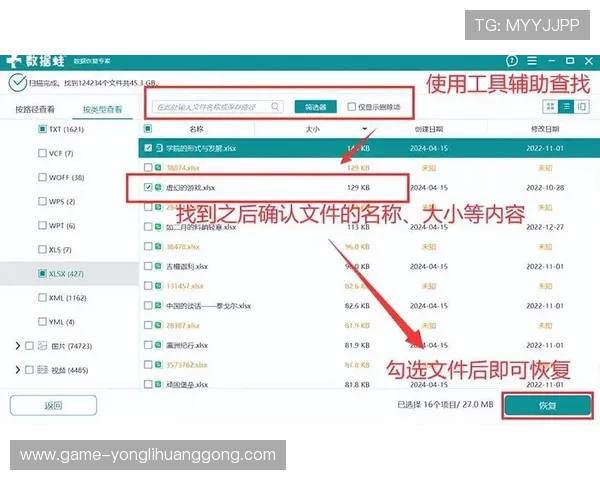Click xlsx file icon of 28387.xlsx
Screen dimensions: 600x480
pyautogui.click(x=158, y=325)
